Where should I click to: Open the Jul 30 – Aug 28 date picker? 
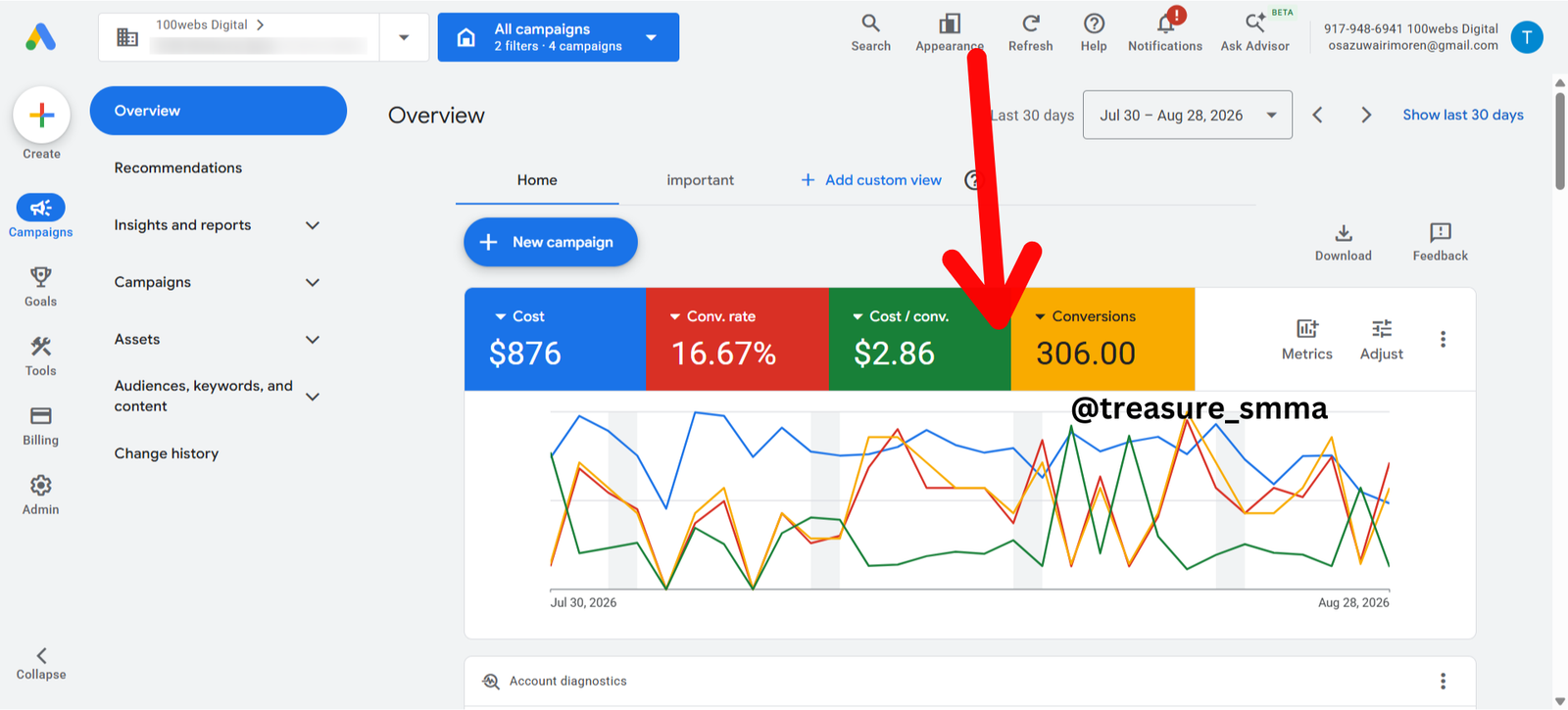click(x=1188, y=115)
